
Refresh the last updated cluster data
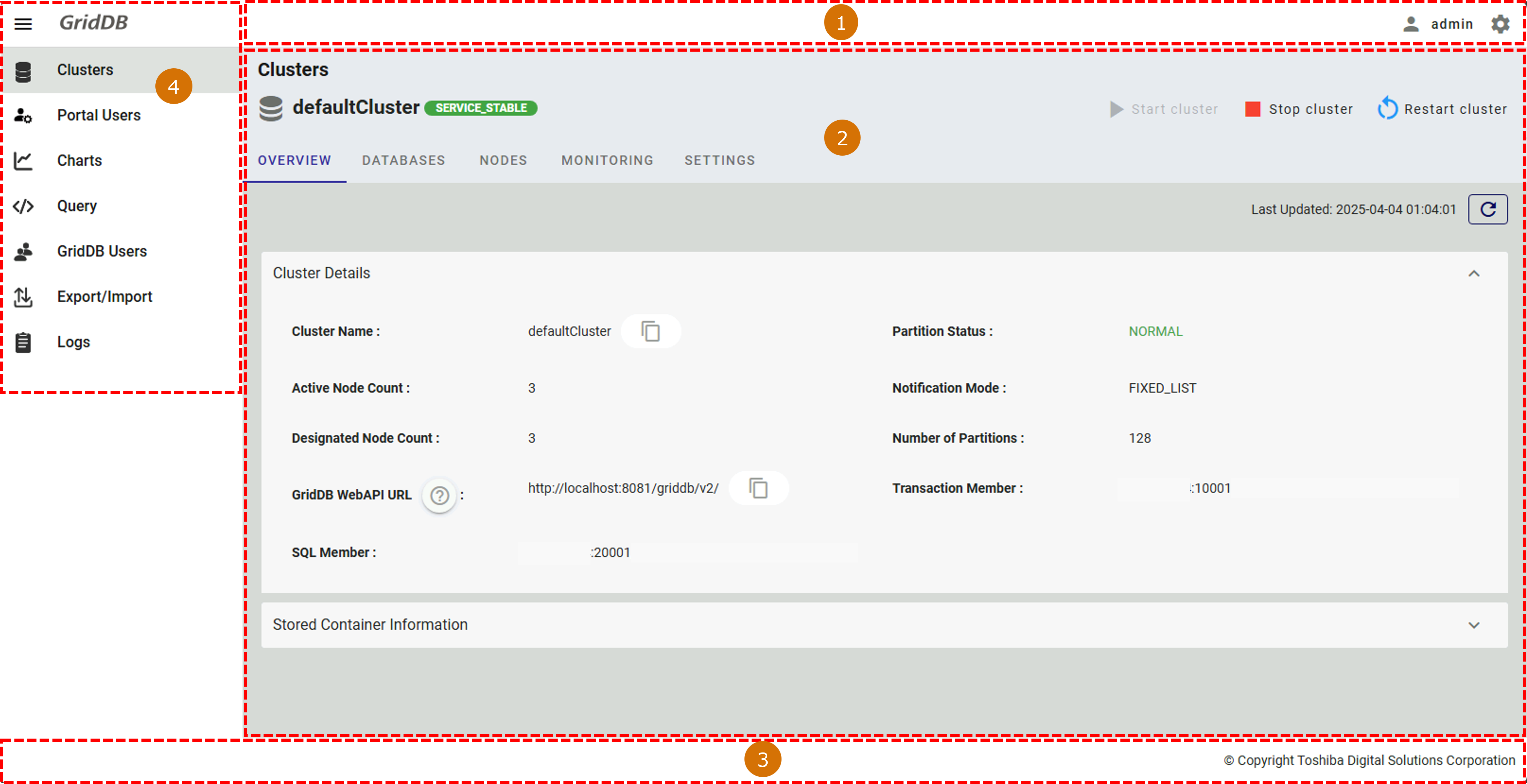pyautogui.click(x=1487, y=209)
